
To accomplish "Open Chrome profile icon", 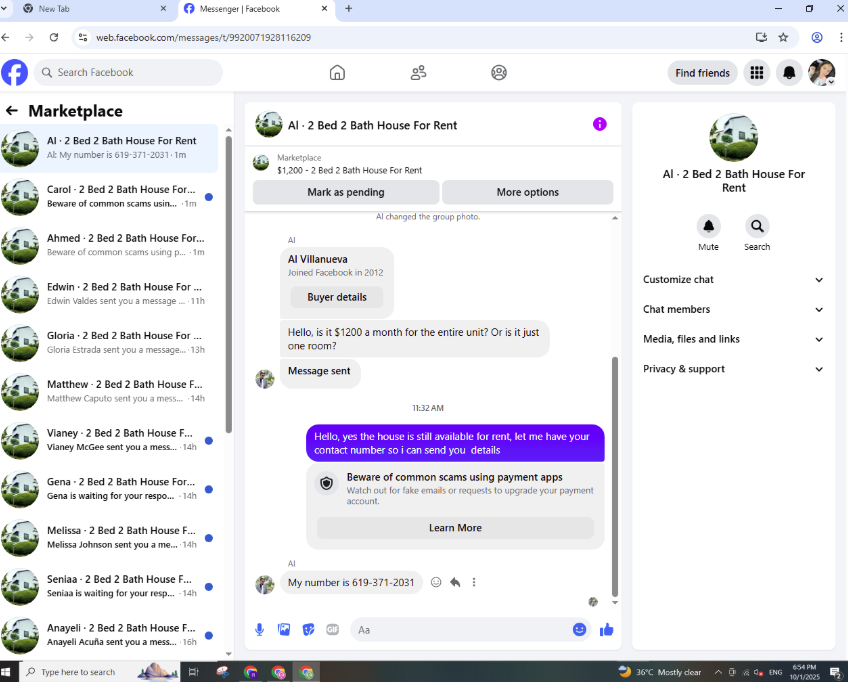I will click(x=817, y=37).
